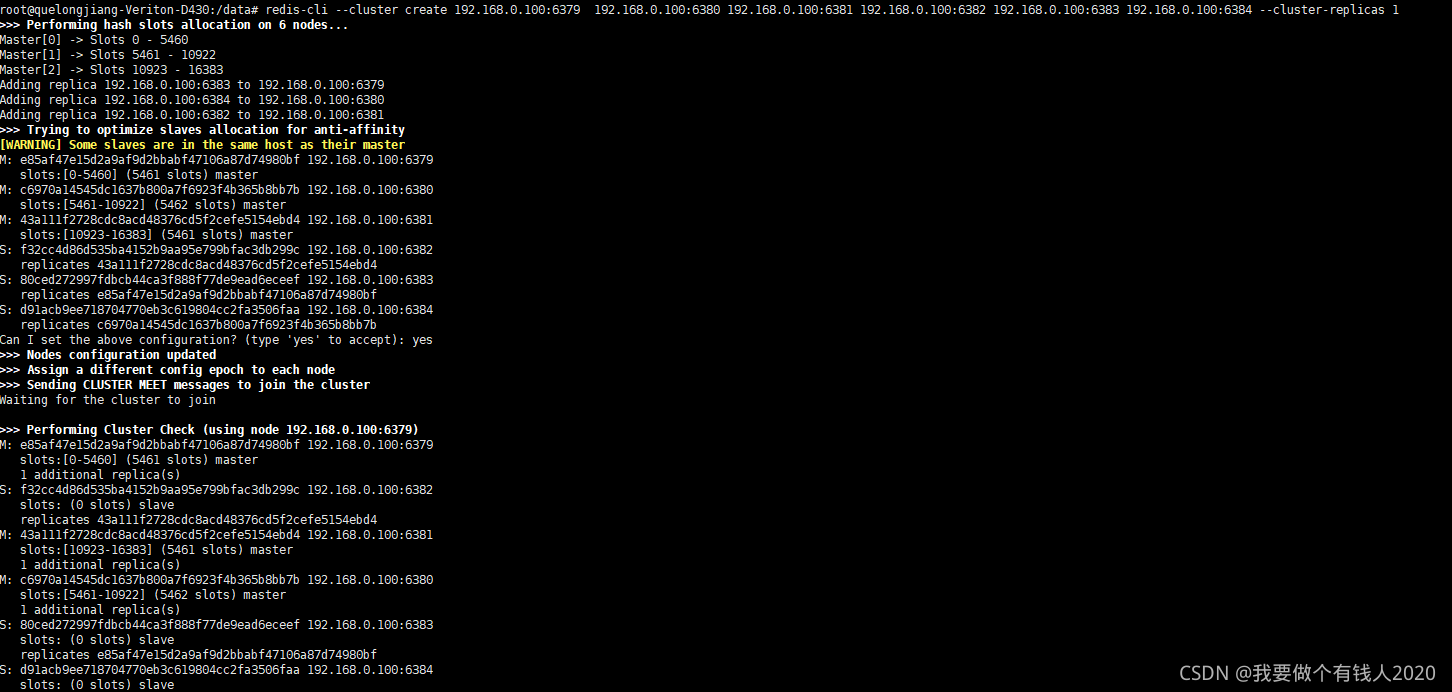
Task: Click the 'Nodes configuration updated' line
Action: [108, 354]
